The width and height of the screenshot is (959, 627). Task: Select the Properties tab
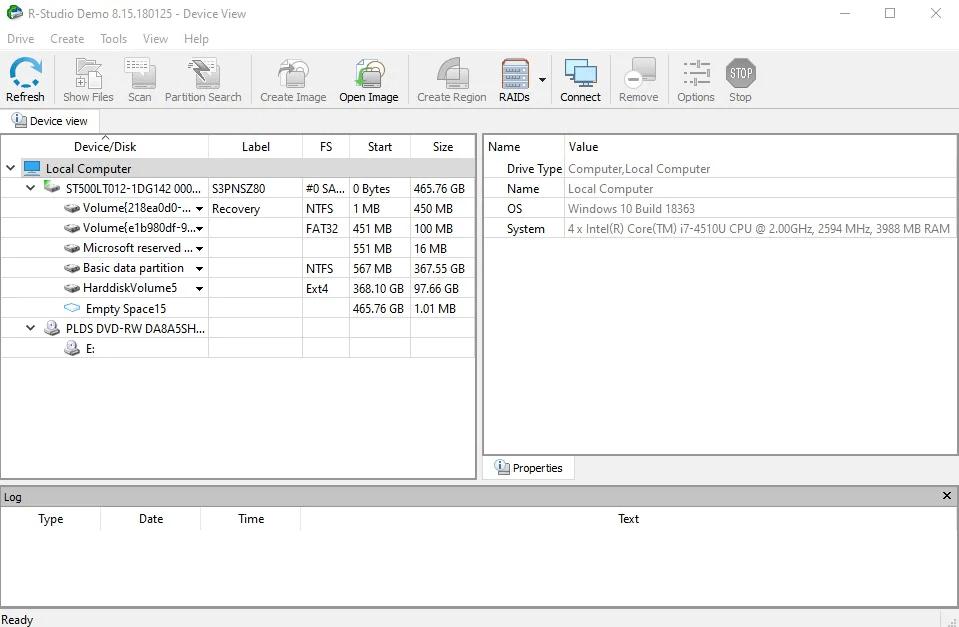click(528, 467)
